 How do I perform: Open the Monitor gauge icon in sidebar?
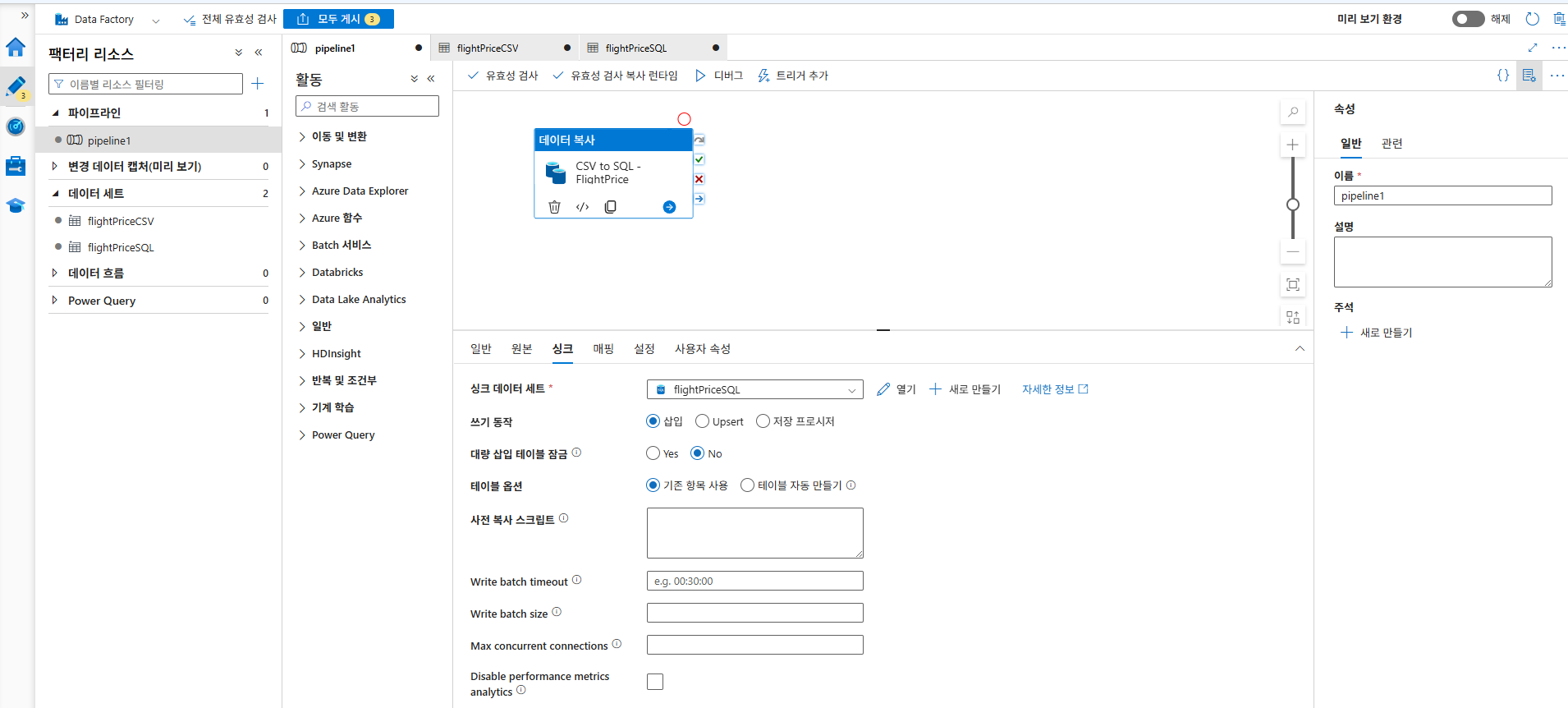tap(16, 126)
